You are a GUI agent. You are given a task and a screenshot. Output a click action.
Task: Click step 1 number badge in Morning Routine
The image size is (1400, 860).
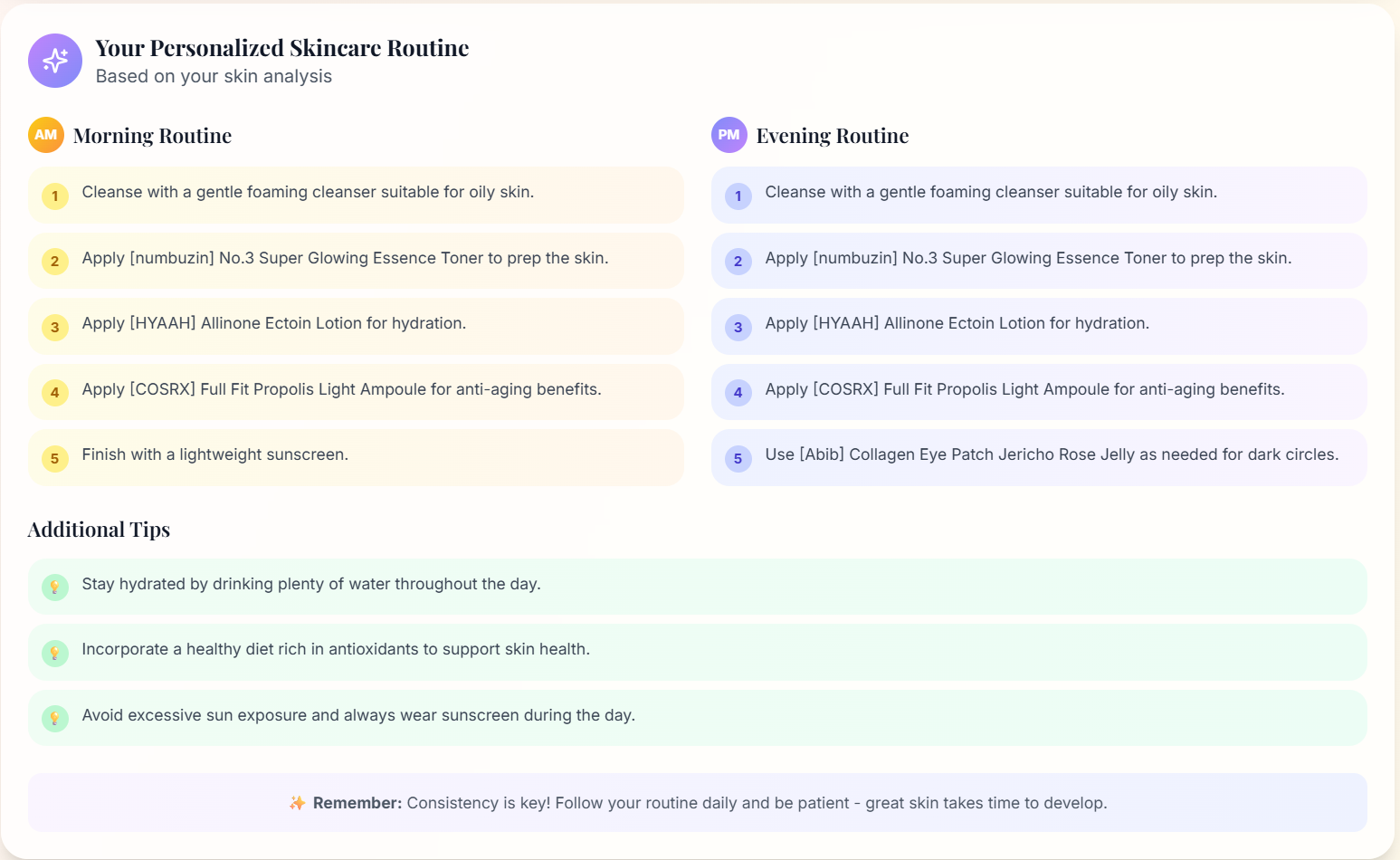pos(55,196)
